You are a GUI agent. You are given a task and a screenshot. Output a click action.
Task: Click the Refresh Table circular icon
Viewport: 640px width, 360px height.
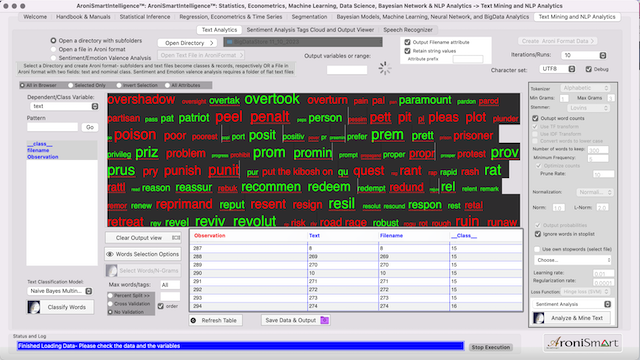[193, 320]
